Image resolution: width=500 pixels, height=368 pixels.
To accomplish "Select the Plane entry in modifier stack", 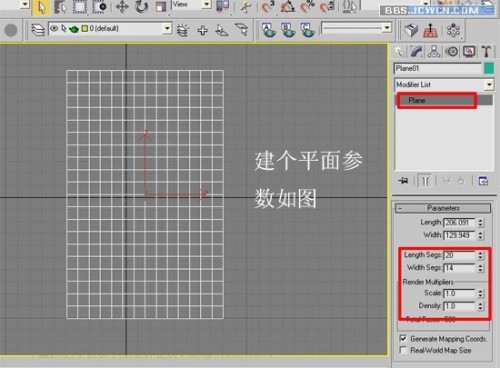I will 444,100.
